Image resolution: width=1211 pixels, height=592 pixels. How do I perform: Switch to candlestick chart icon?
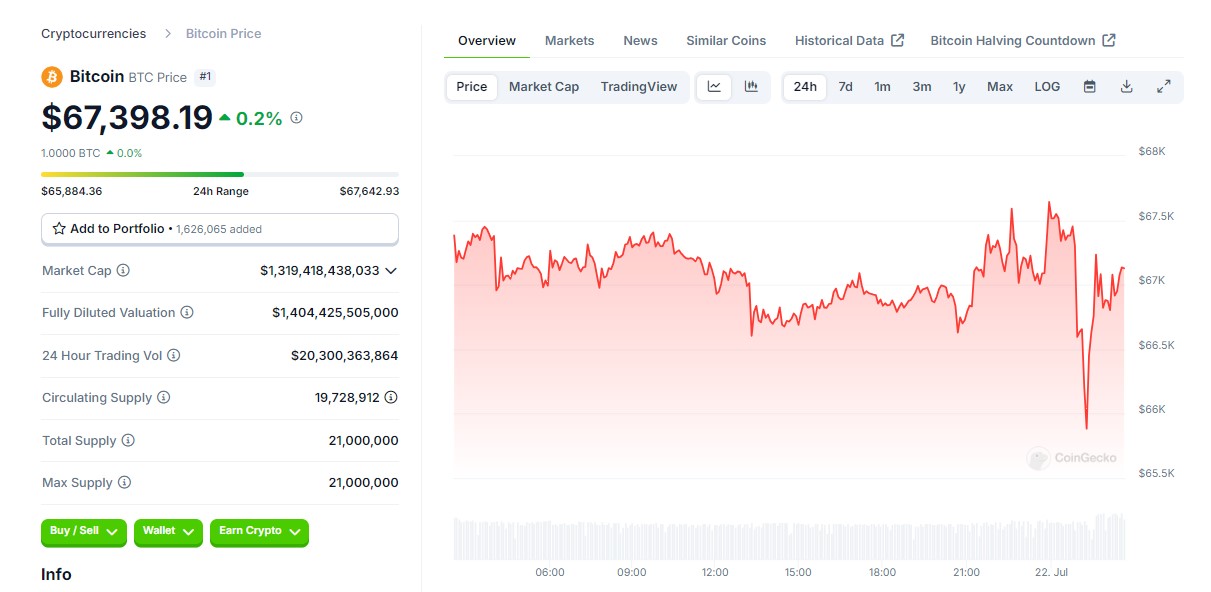[x=751, y=87]
